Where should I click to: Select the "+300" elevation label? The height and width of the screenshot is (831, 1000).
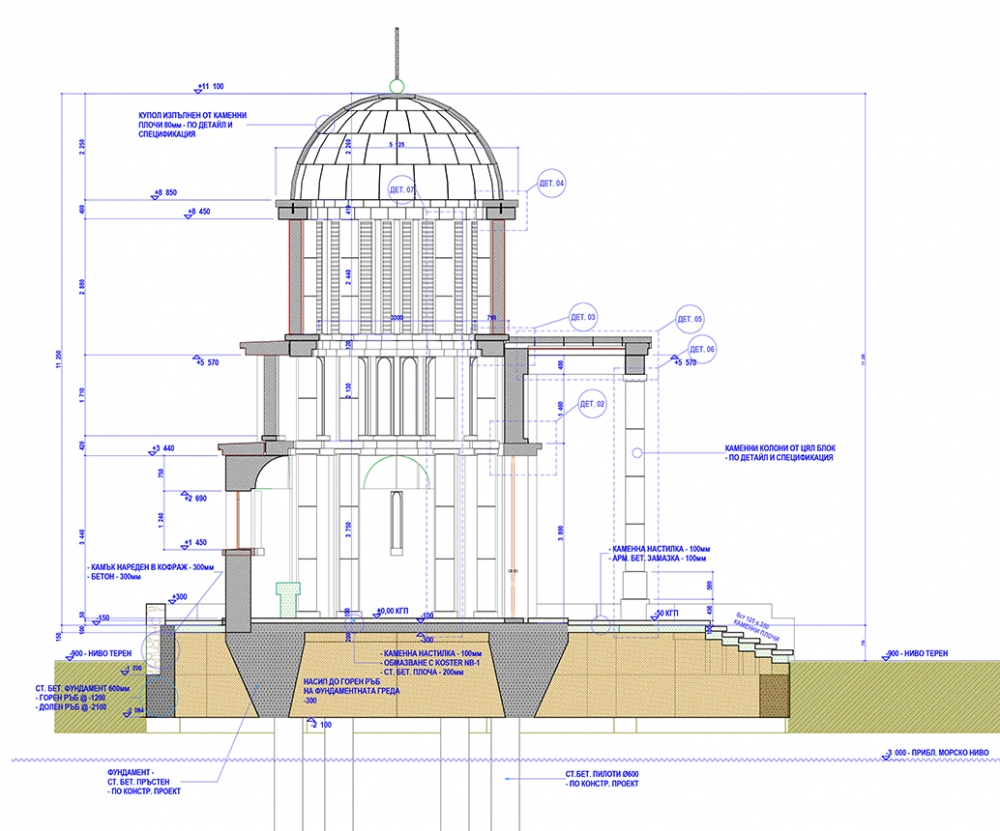tap(179, 598)
